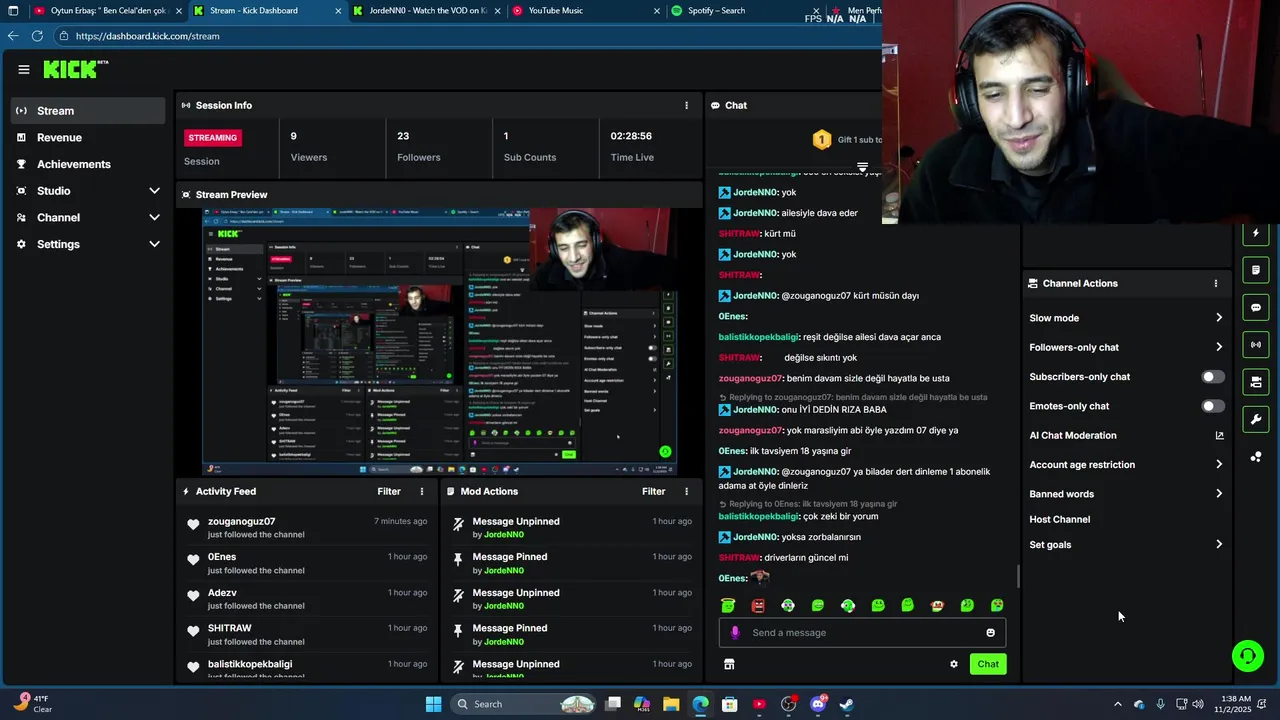The width and height of the screenshot is (1280, 720).
Task: Open File Explorer from the taskbar
Action: point(671,704)
